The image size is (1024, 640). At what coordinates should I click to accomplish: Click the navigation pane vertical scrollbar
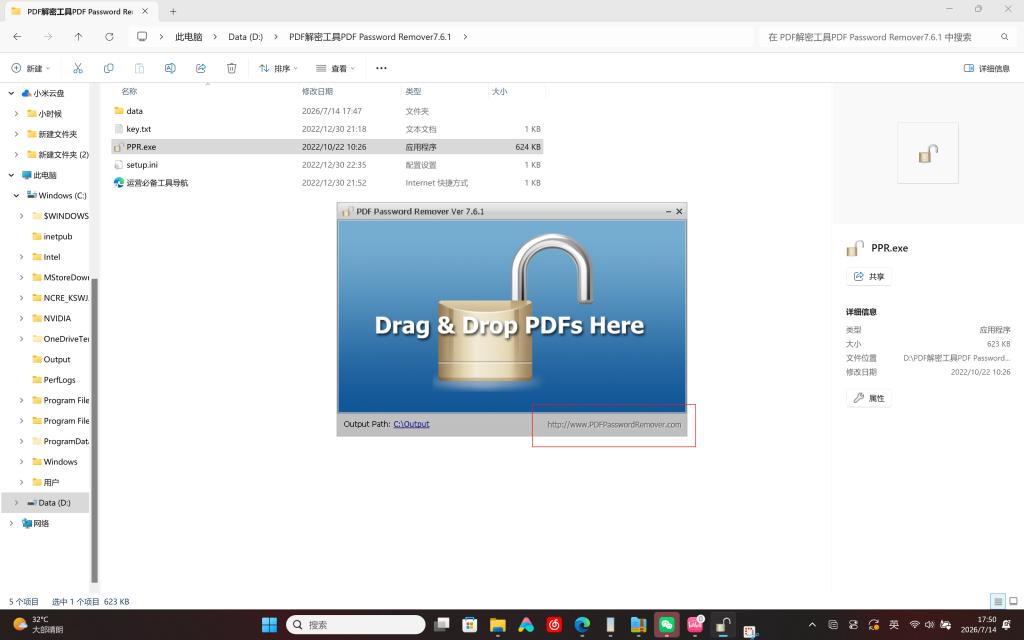(94, 430)
